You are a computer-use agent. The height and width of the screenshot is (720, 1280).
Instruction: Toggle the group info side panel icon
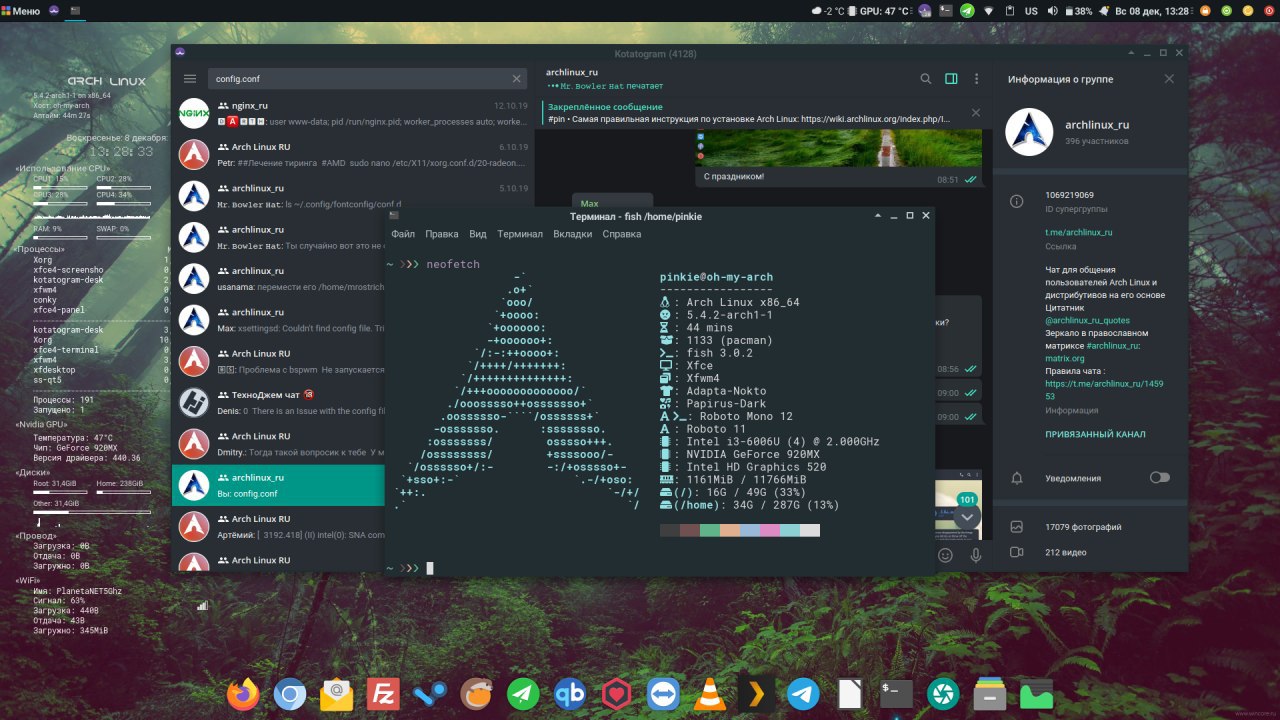[x=951, y=79]
